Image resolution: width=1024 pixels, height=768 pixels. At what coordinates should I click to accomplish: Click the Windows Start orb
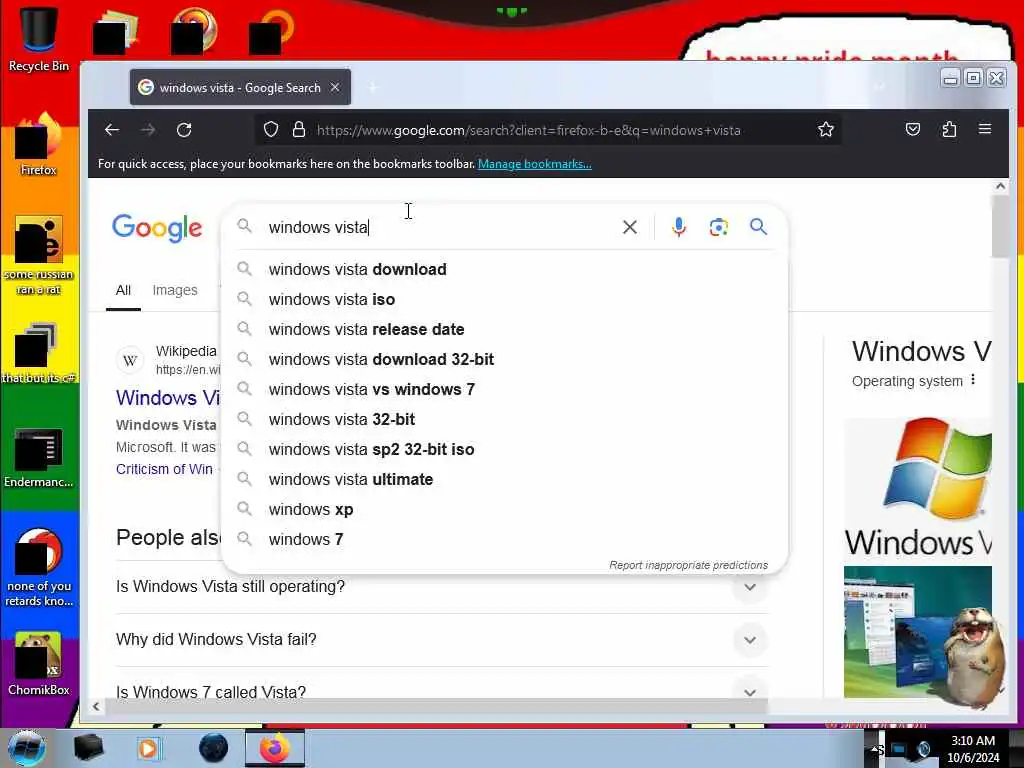click(27, 748)
